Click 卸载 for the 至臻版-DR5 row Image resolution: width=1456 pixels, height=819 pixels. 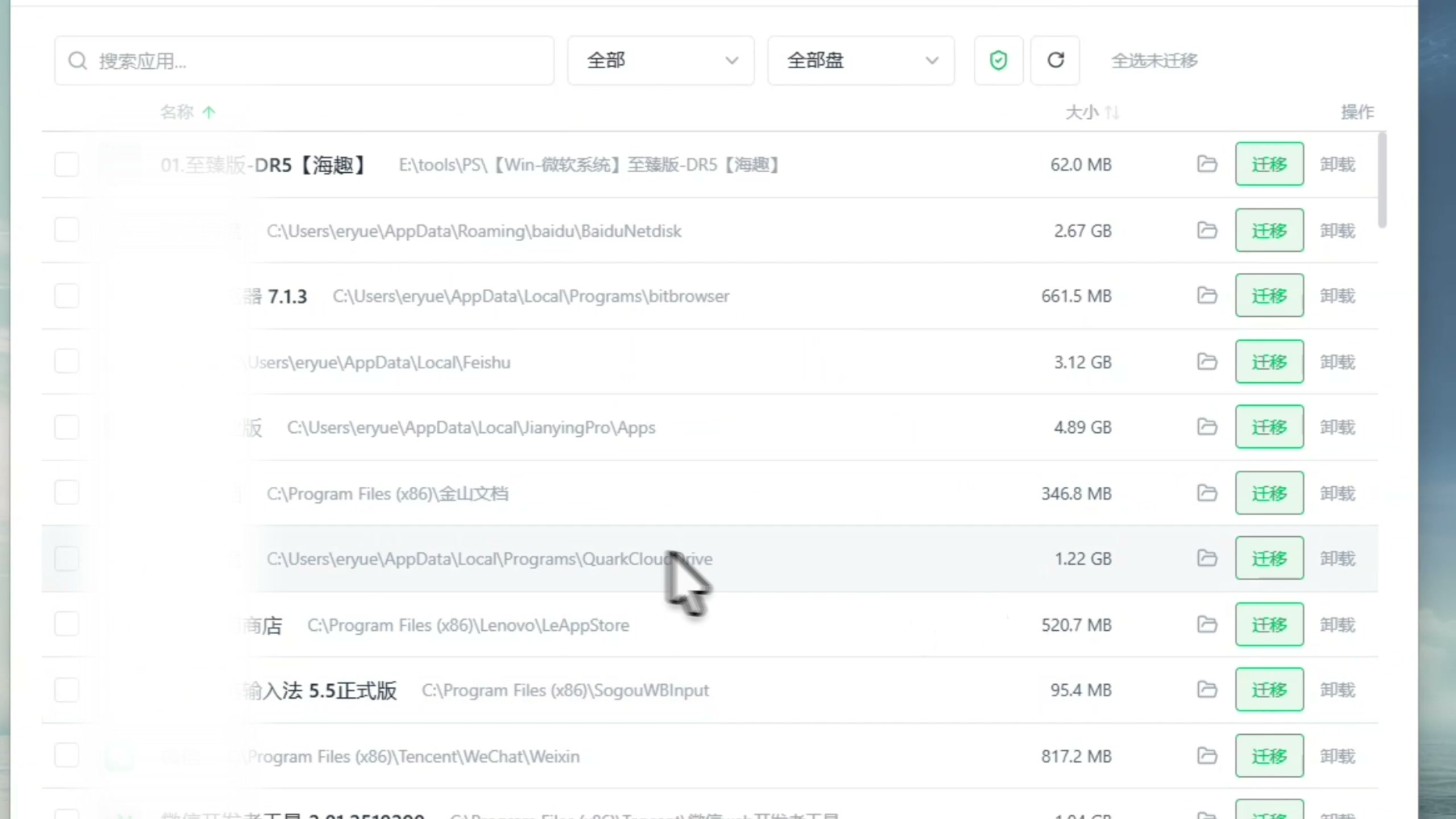coord(1338,164)
